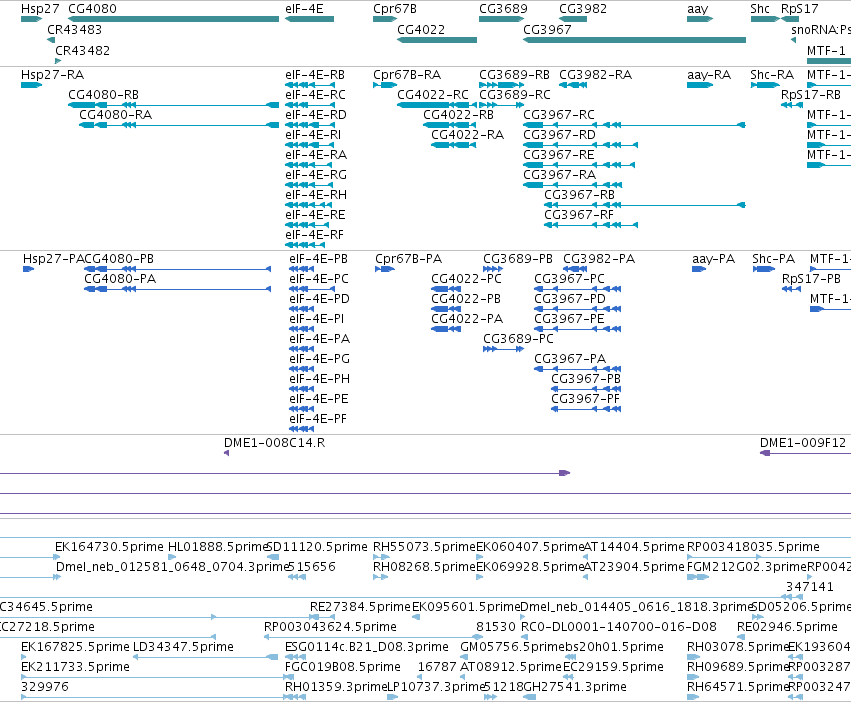The height and width of the screenshot is (702, 851).
Task: Select the CG3689 gene label
Action: (x=503, y=9)
